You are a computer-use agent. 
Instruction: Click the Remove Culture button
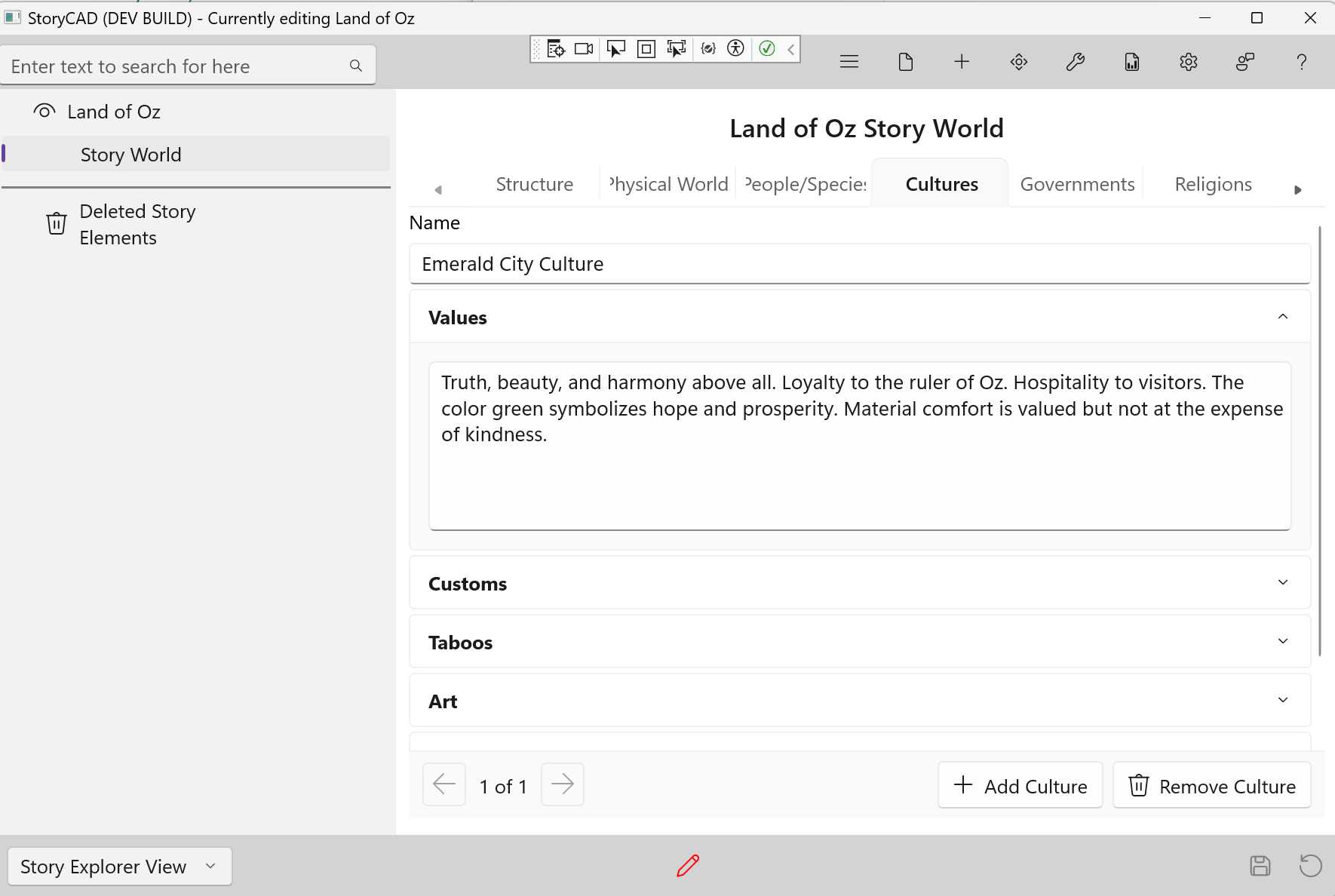pos(1211,786)
